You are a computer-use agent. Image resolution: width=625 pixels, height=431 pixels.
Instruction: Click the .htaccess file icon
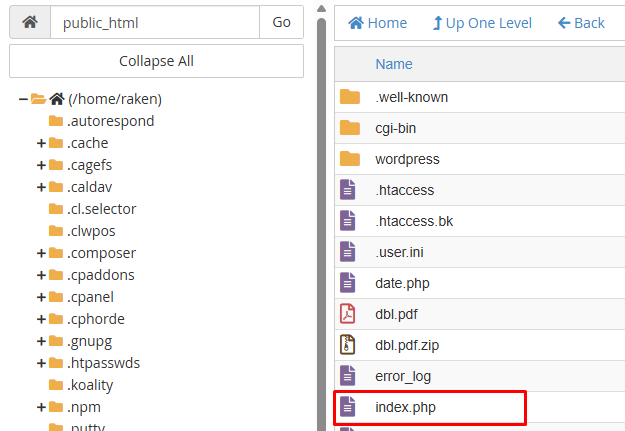click(347, 190)
